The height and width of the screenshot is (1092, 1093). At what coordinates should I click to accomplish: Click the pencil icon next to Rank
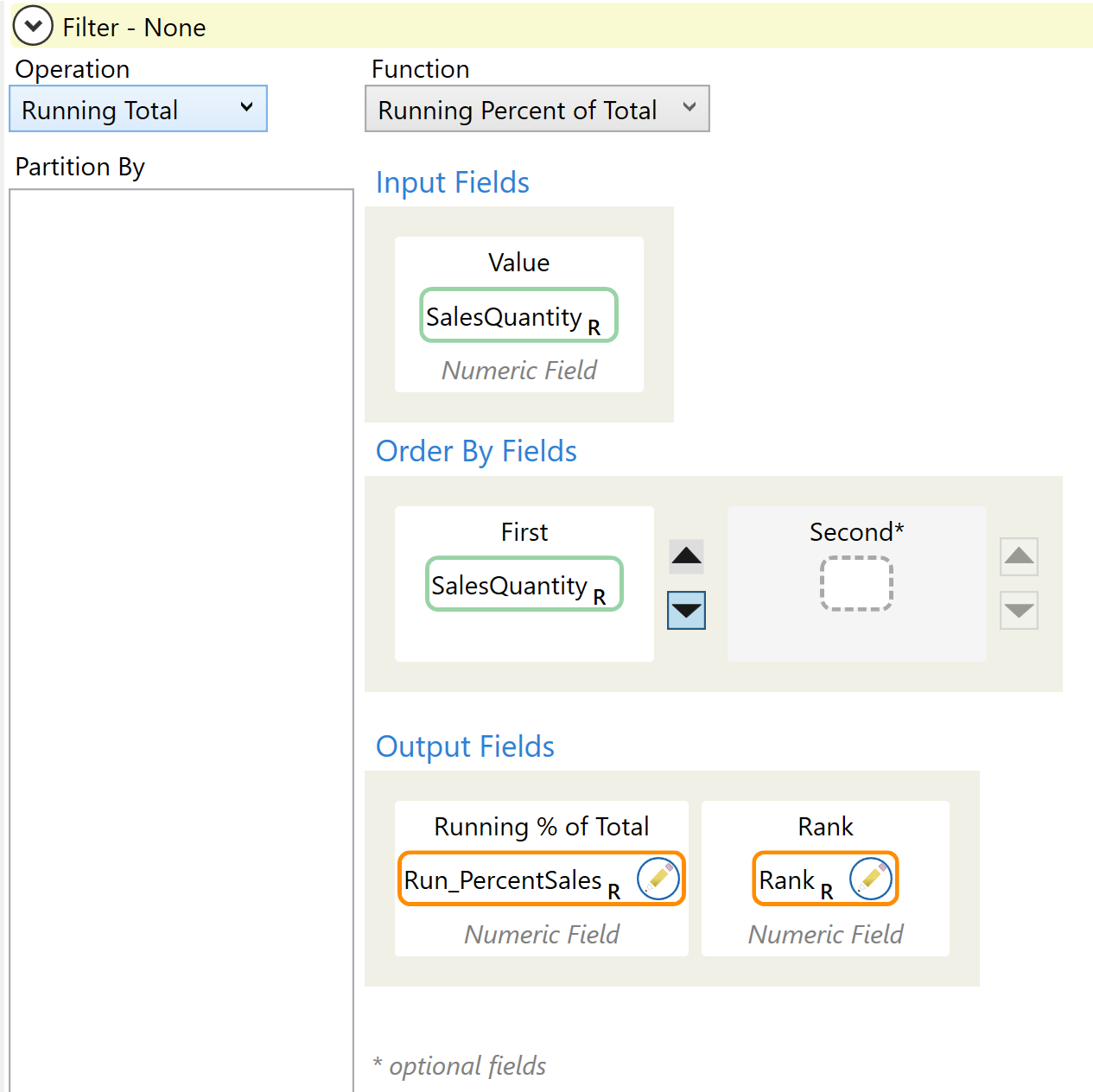coord(870,879)
